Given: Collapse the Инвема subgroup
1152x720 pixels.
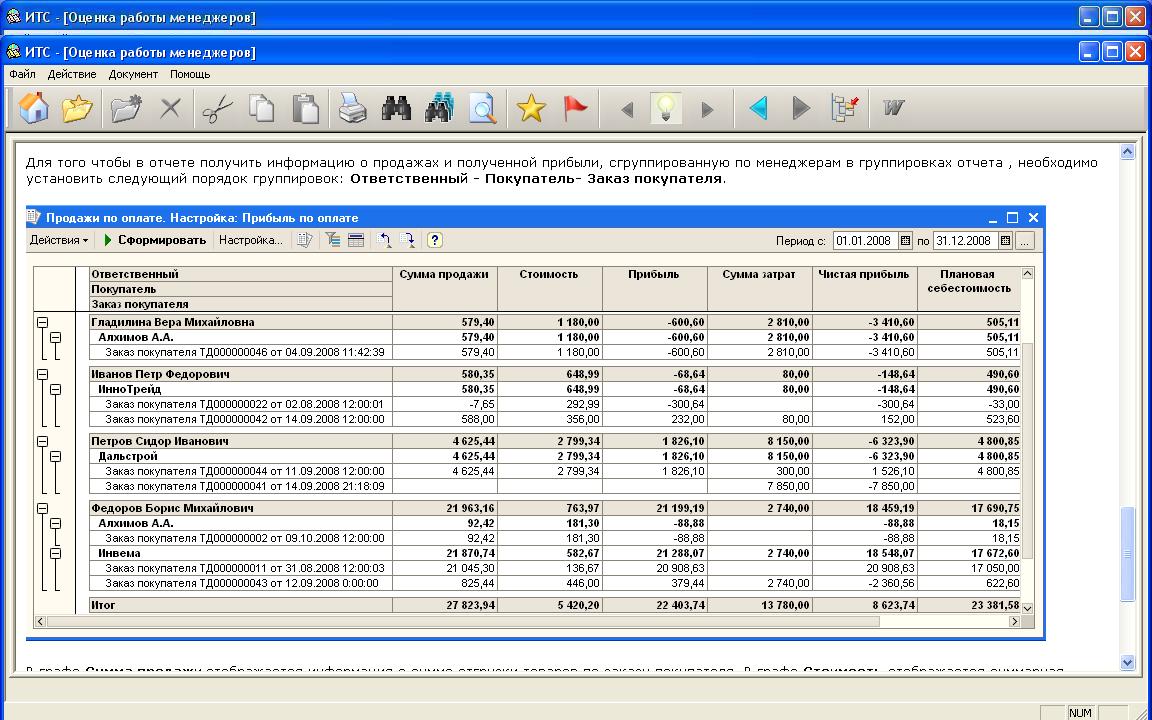Looking at the screenshot, I should (x=56, y=553).
